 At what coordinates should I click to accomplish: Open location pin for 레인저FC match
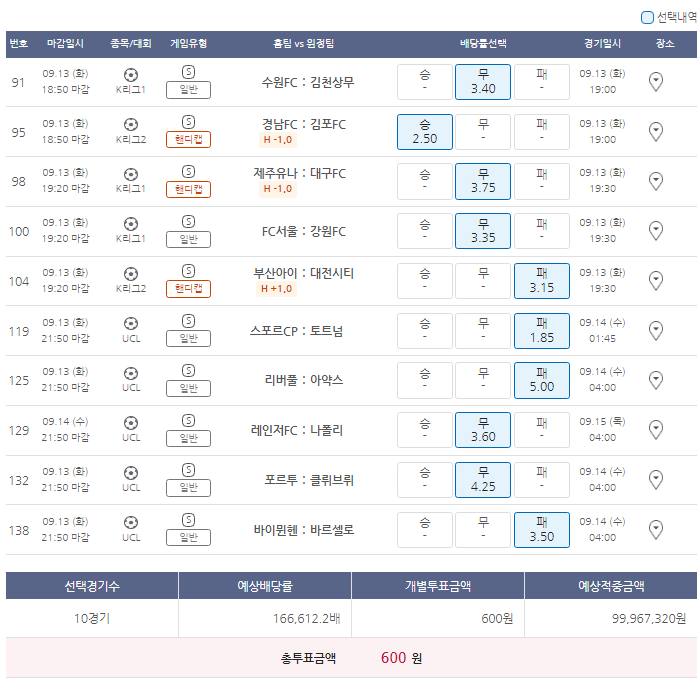pos(656,430)
